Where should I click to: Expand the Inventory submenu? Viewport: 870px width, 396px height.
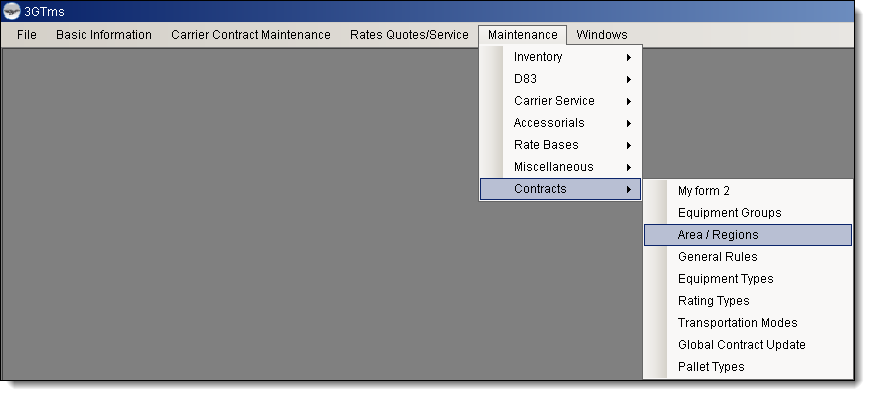click(560, 57)
